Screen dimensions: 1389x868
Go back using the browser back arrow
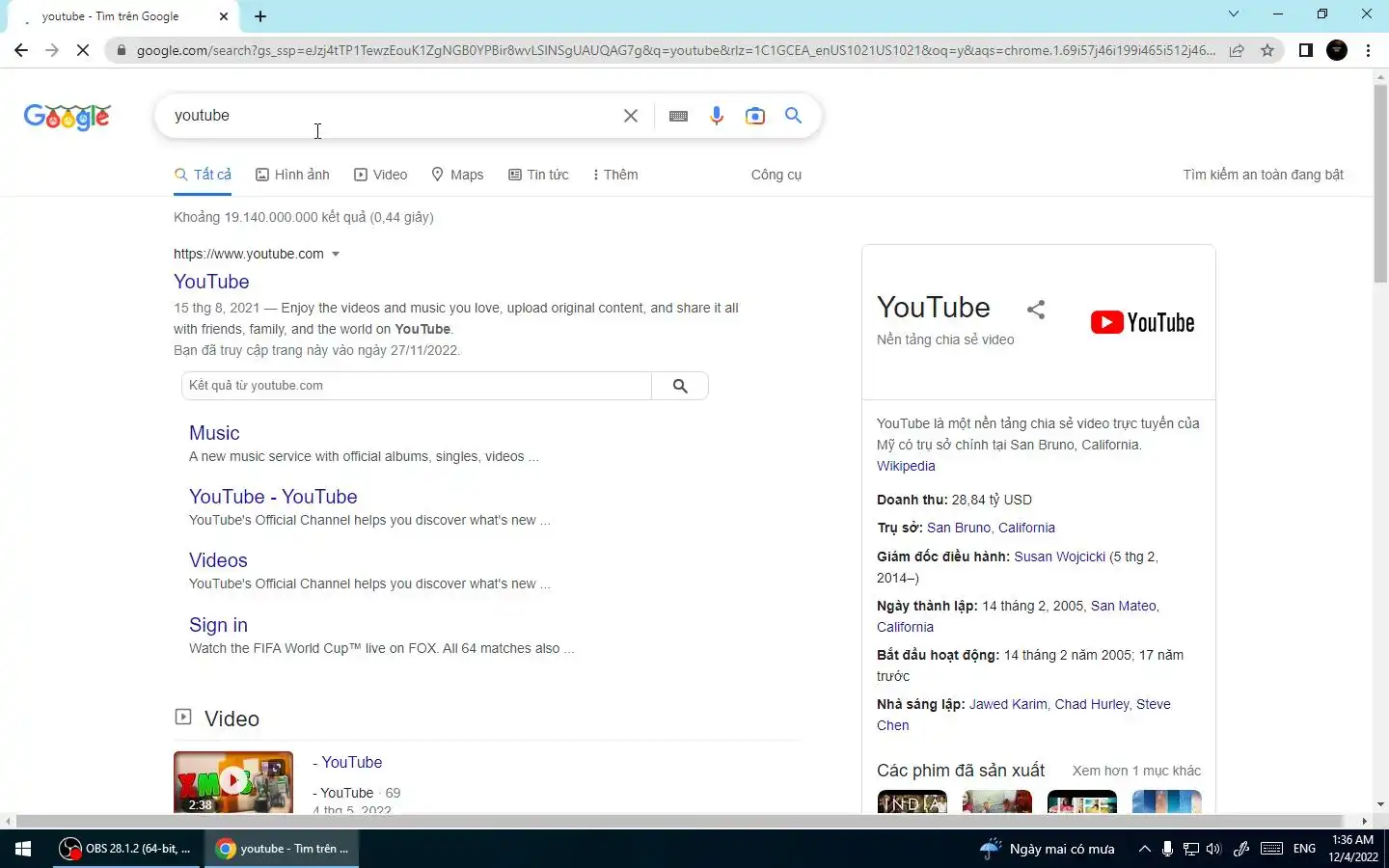pos(21,50)
